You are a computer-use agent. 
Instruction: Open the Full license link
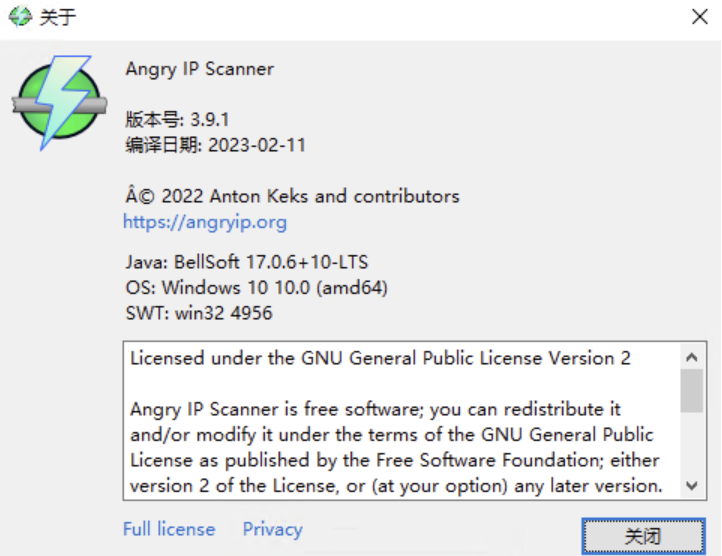tap(169, 529)
